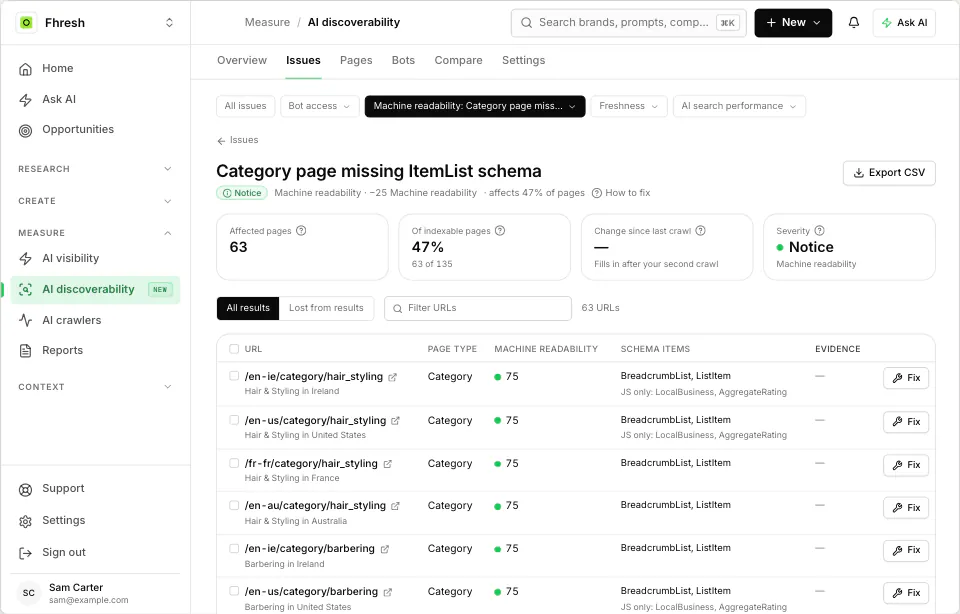Click Ask AI button in top bar
Viewport: 960px width, 614px height.
pos(904,23)
